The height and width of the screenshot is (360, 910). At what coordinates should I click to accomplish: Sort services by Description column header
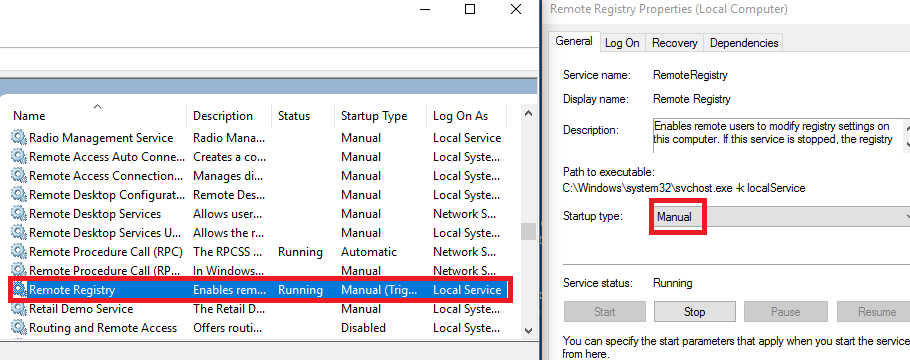click(229, 116)
